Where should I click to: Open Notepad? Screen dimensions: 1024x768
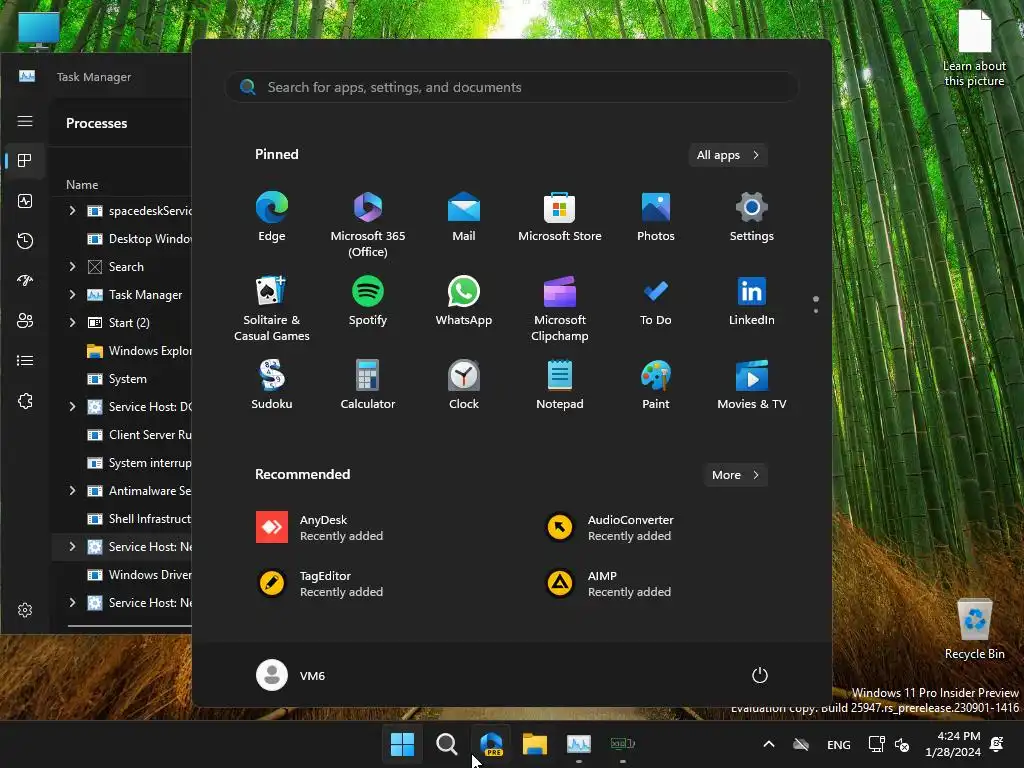coord(560,385)
